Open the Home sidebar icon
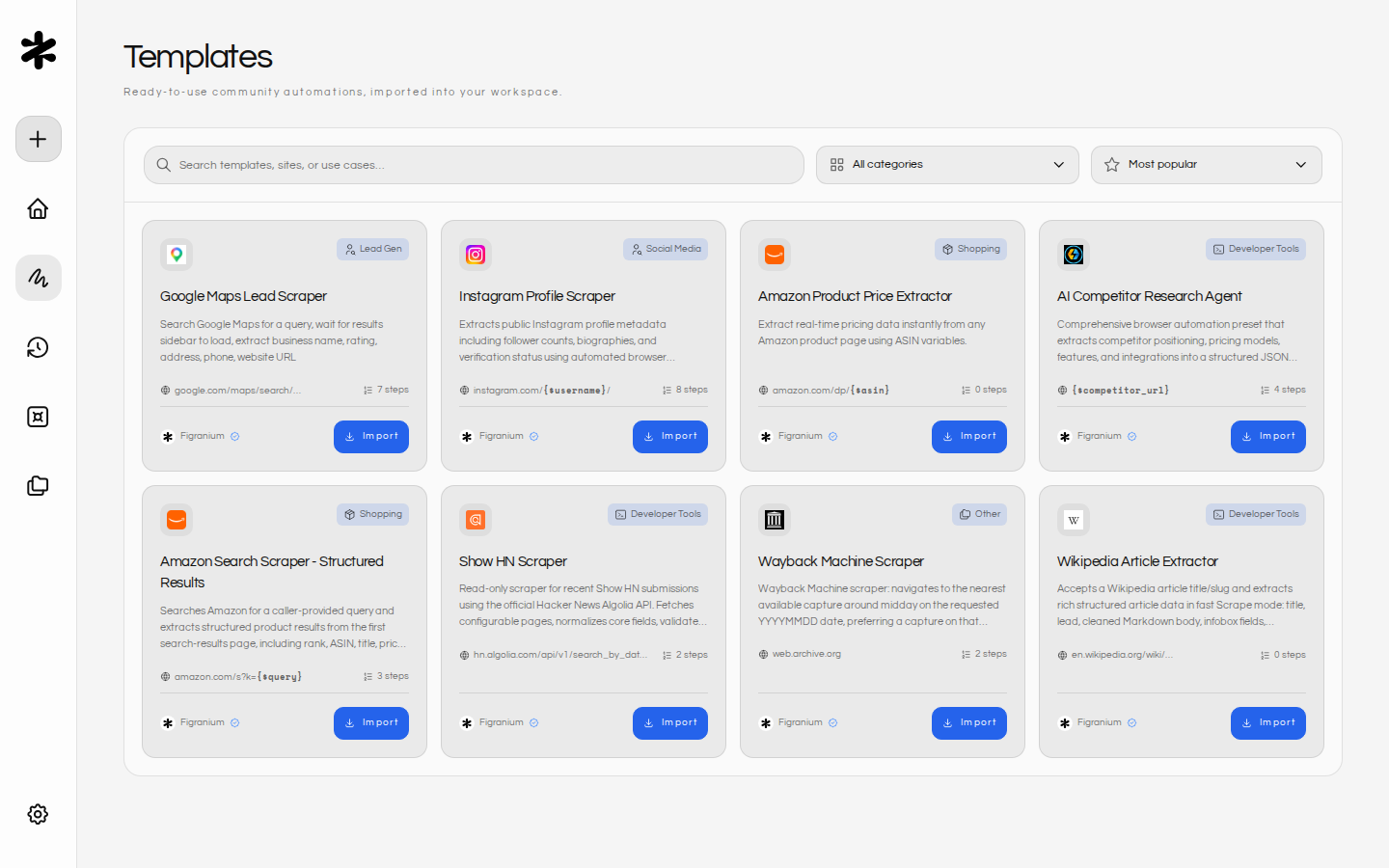The height and width of the screenshot is (868, 1389). 38,208
